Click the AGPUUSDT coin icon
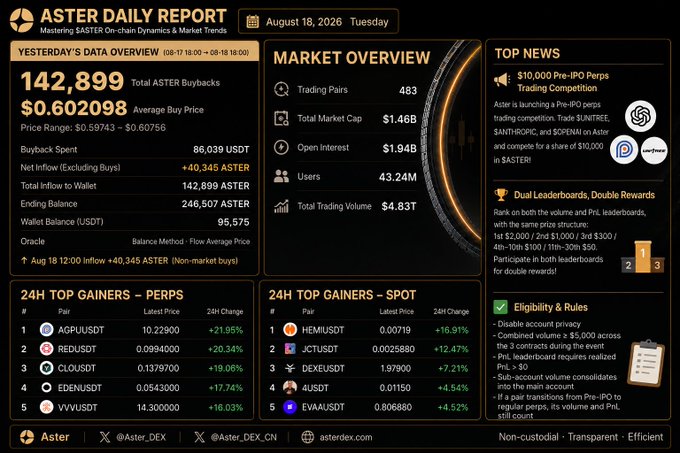Image resolution: width=680 pixels, height=453 pixels. tap(46, 330)
